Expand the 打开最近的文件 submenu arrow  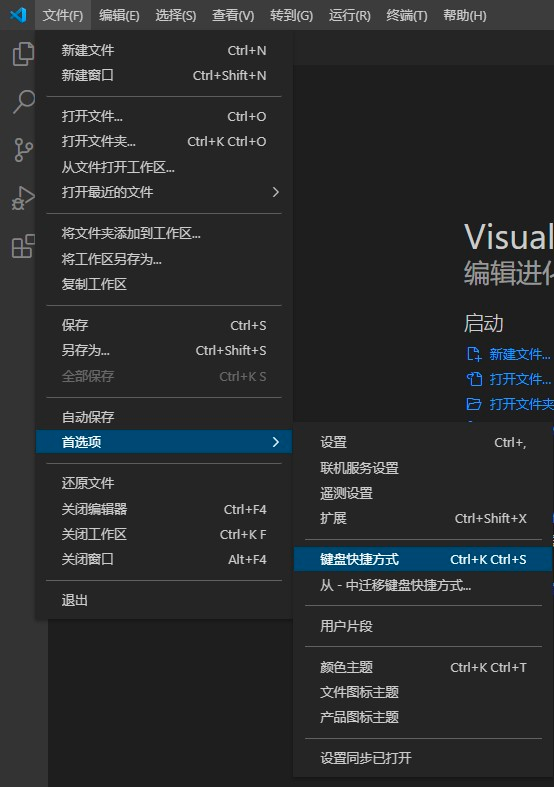(x=275, y=192)
